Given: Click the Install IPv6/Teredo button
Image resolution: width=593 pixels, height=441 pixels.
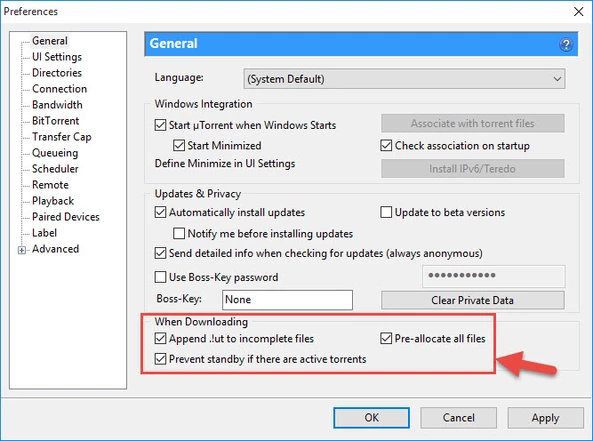Looking at the screenshot, I should (x=473, y=168).
